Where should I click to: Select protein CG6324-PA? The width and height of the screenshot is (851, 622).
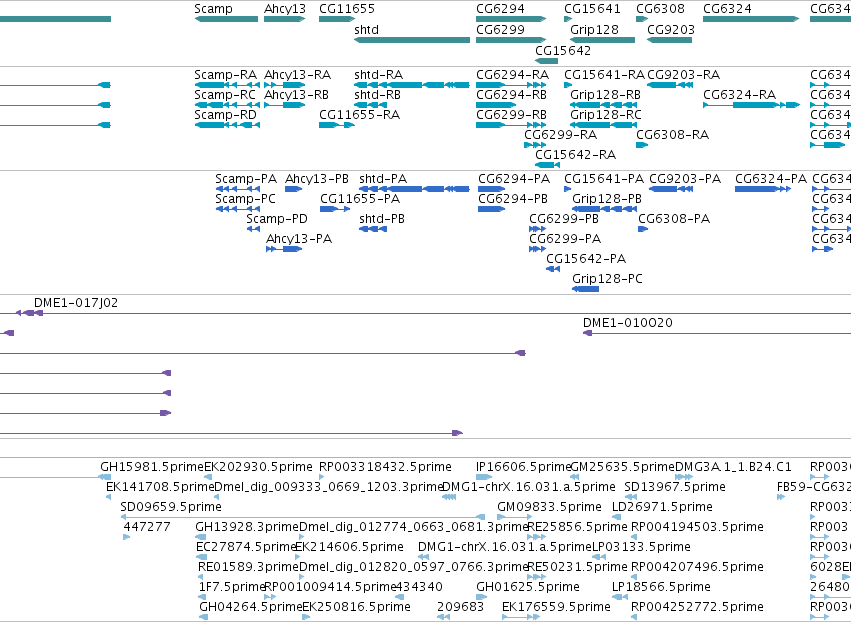coord(771,179)
